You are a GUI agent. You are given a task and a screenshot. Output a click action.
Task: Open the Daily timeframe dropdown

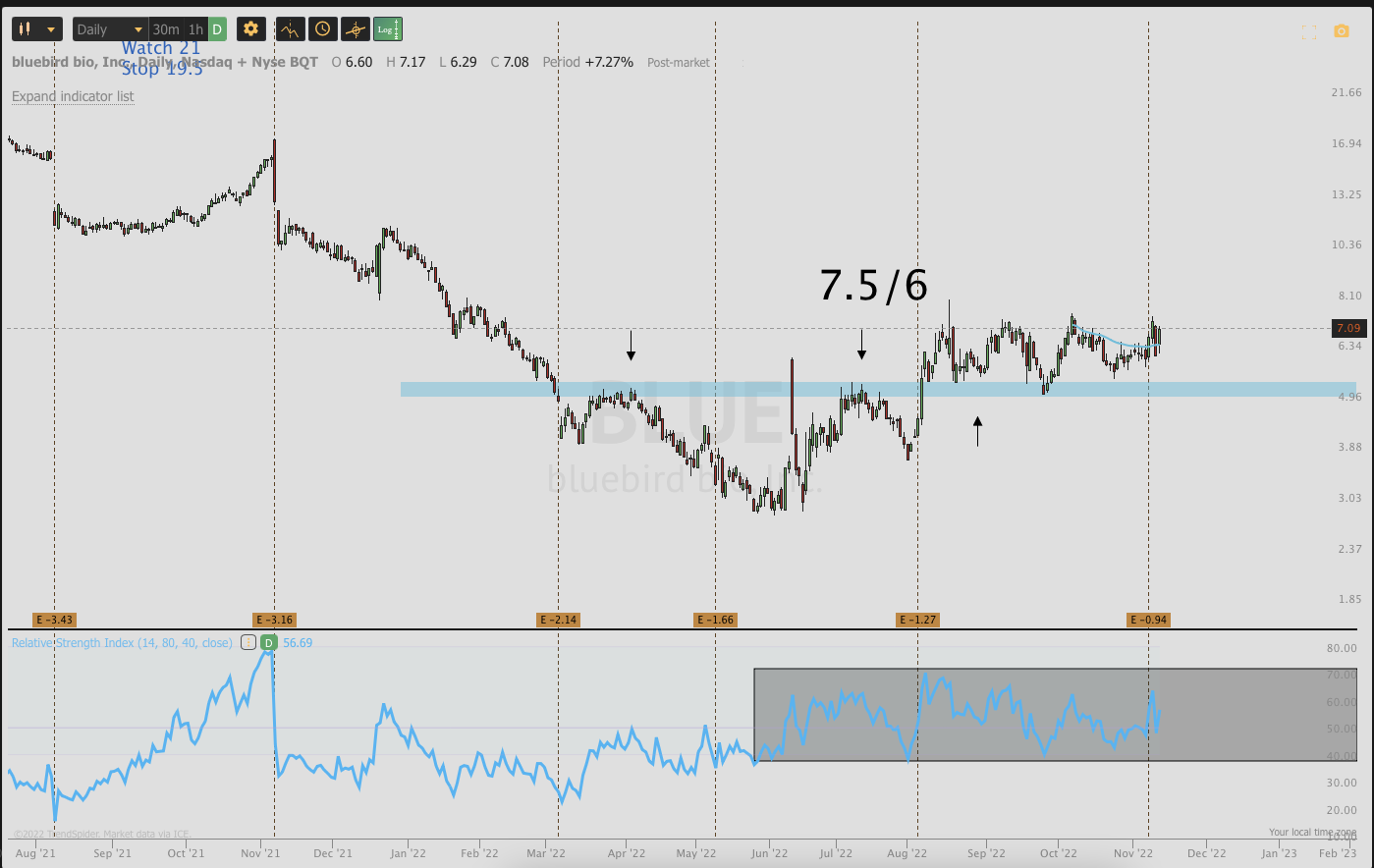click(111, 29)
